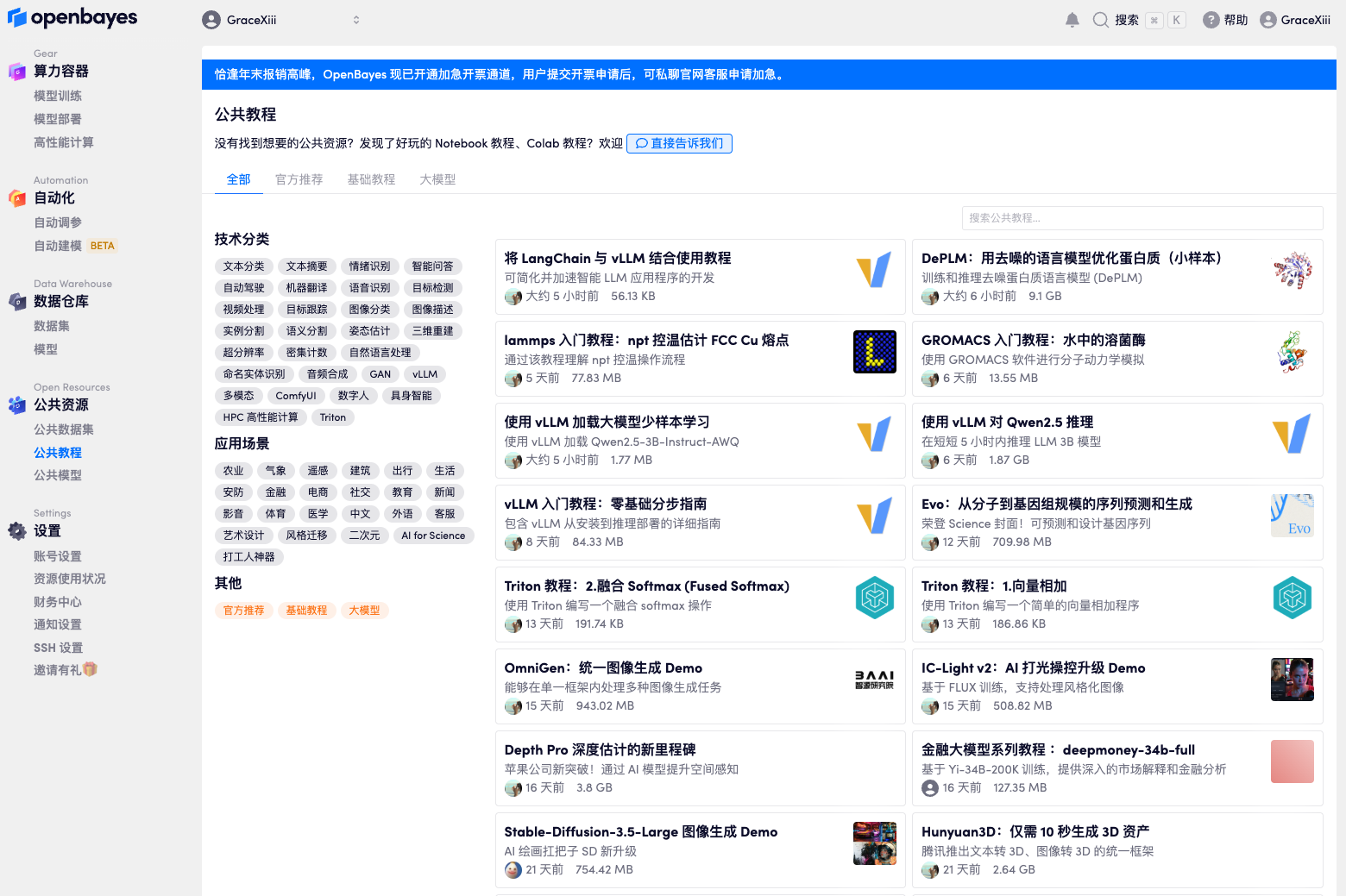Click the search magnifier icon

(1100, 20)
